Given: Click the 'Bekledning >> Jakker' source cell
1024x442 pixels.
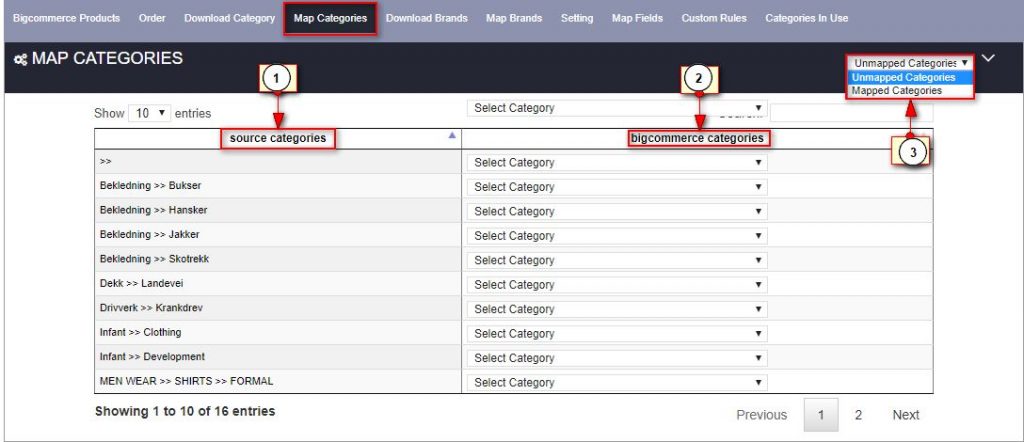Looking at the screenshot, I should (278, 235).
